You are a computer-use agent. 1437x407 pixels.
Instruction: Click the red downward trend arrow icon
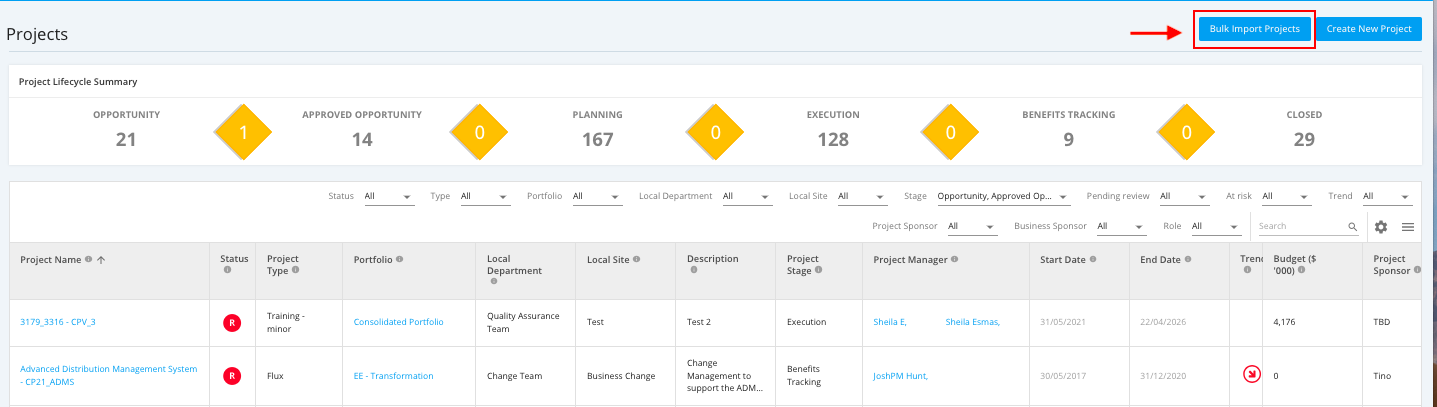click(x=1251, y=375)
